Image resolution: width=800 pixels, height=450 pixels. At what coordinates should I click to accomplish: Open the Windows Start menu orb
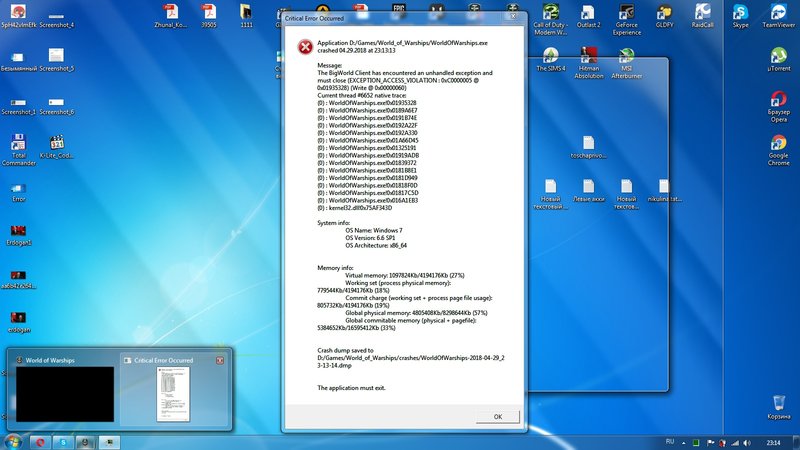pos(12,442)
